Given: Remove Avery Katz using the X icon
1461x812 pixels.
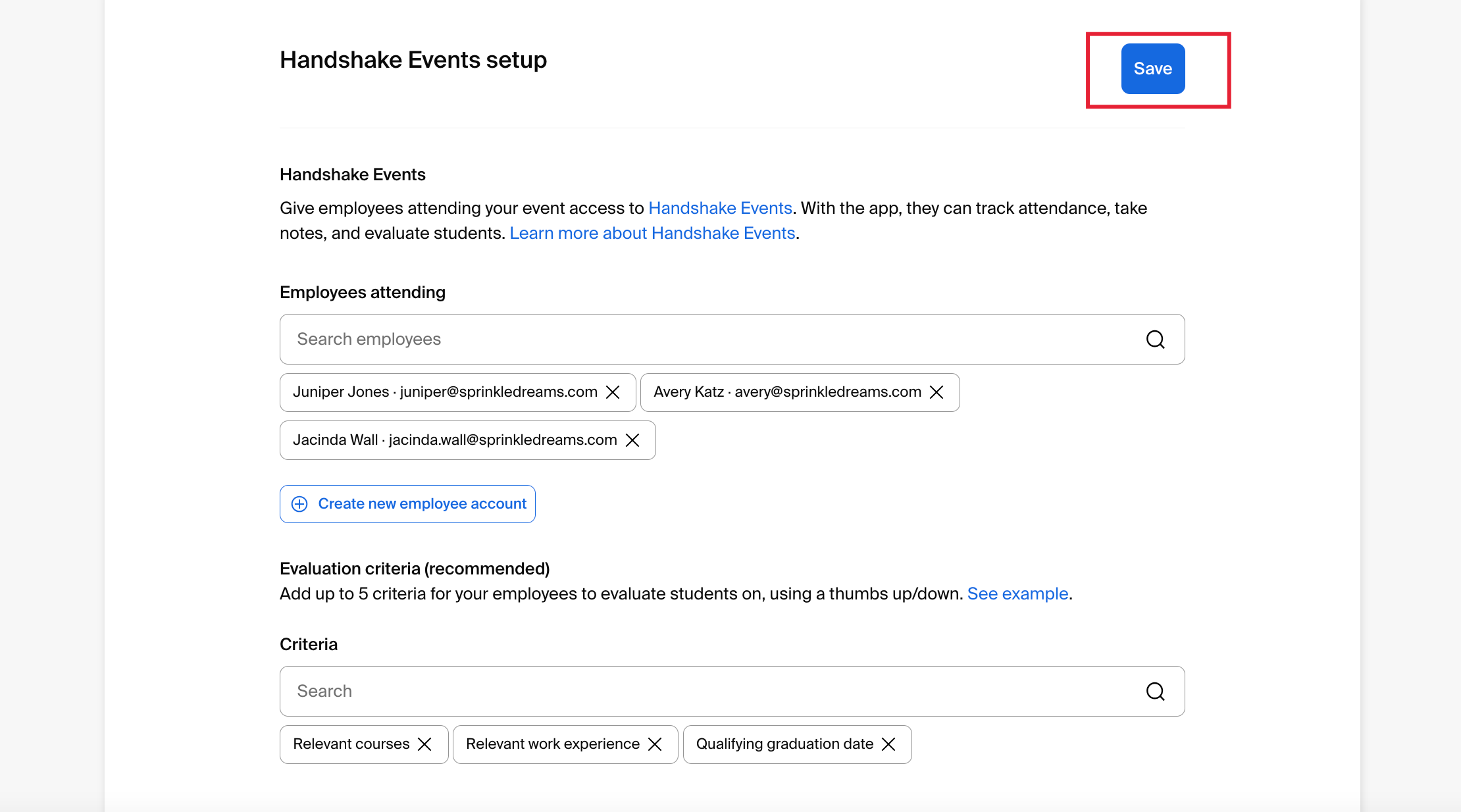Looking at the screenshot, I should [937, 392].
